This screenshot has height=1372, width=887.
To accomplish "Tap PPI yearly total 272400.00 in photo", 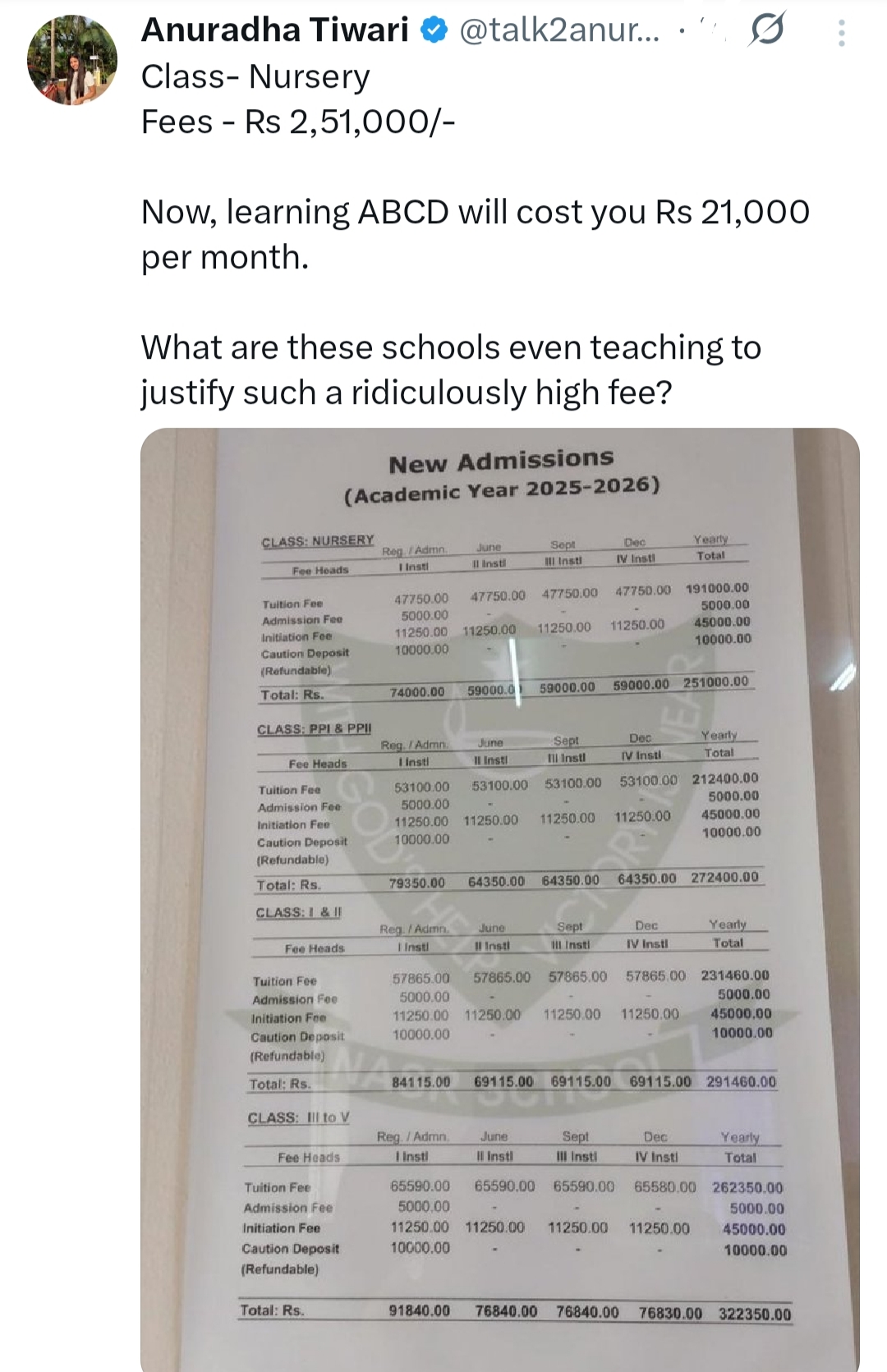I will pyautogui.click(x=725, y=877).
